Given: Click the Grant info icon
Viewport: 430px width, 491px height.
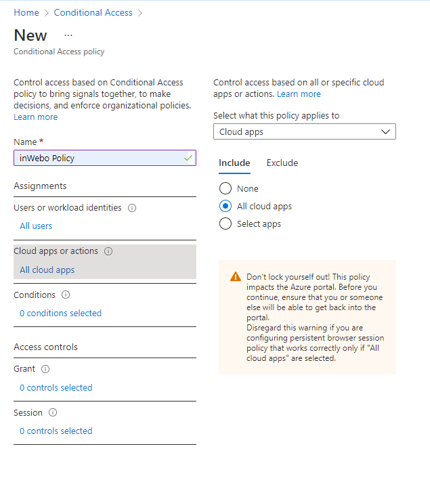Looking at the screenshot, I should coord(45,369).
